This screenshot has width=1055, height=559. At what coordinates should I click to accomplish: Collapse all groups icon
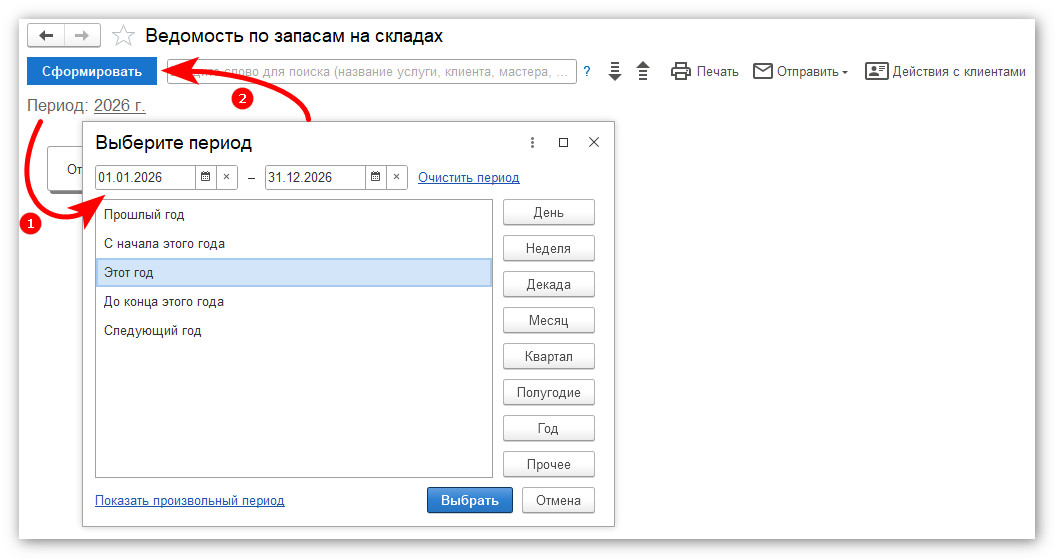[x=643, y=71]
